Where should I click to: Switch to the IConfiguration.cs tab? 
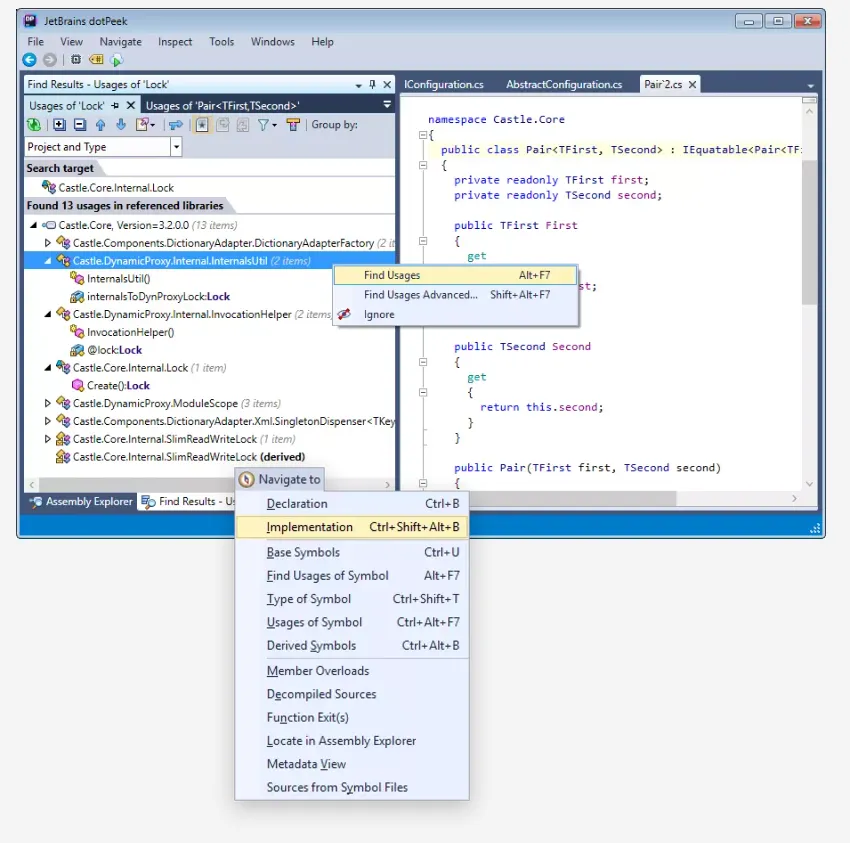click(x=443, y=85)
